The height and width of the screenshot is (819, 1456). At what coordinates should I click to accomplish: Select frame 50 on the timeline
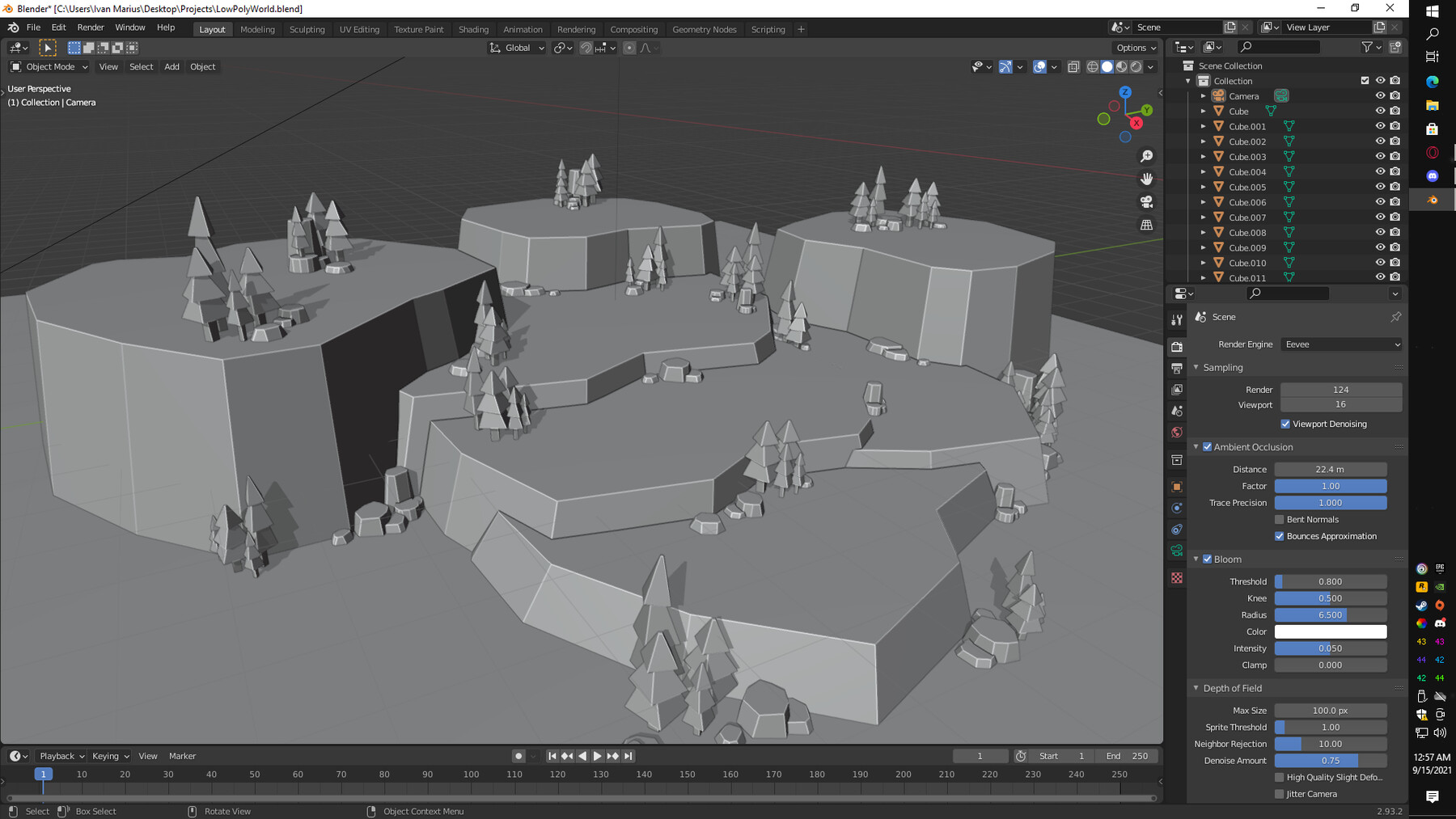coord(255,774)
